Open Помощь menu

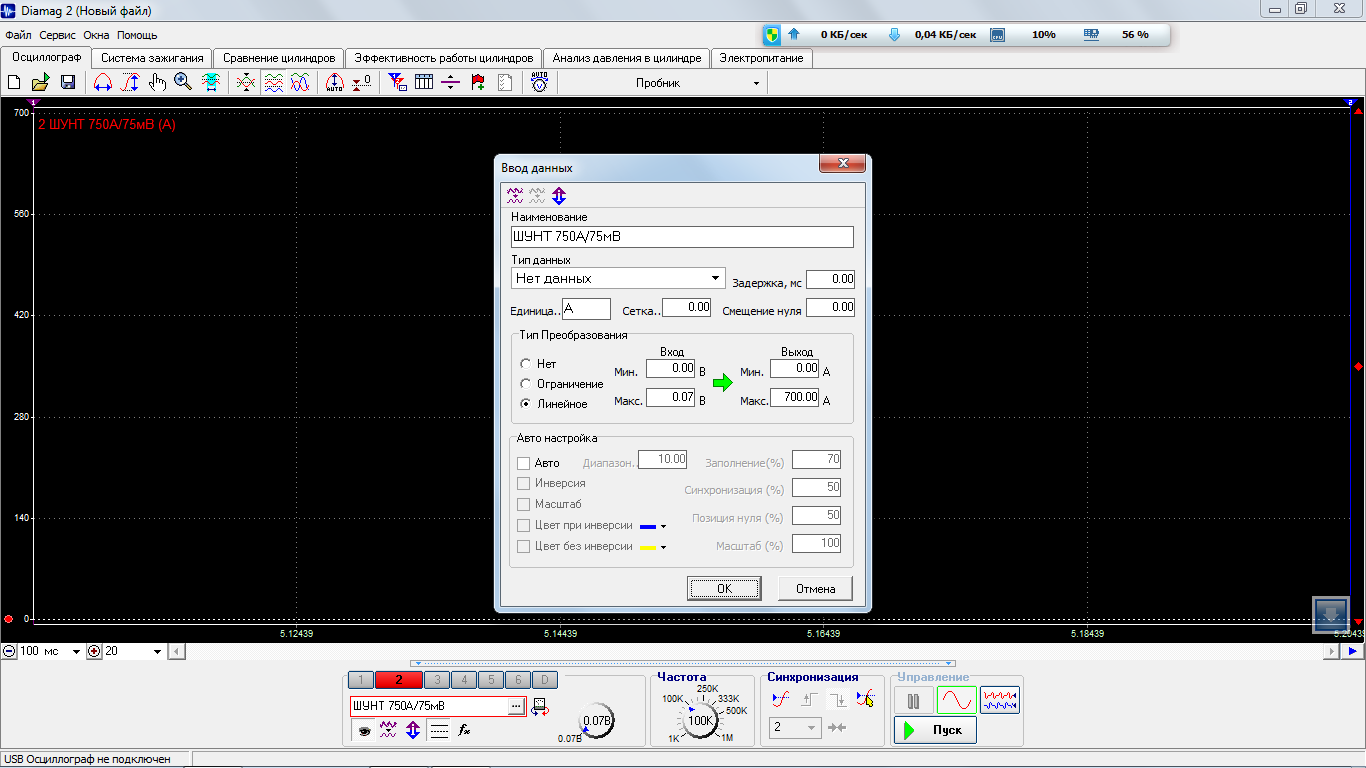pos(137,35)
